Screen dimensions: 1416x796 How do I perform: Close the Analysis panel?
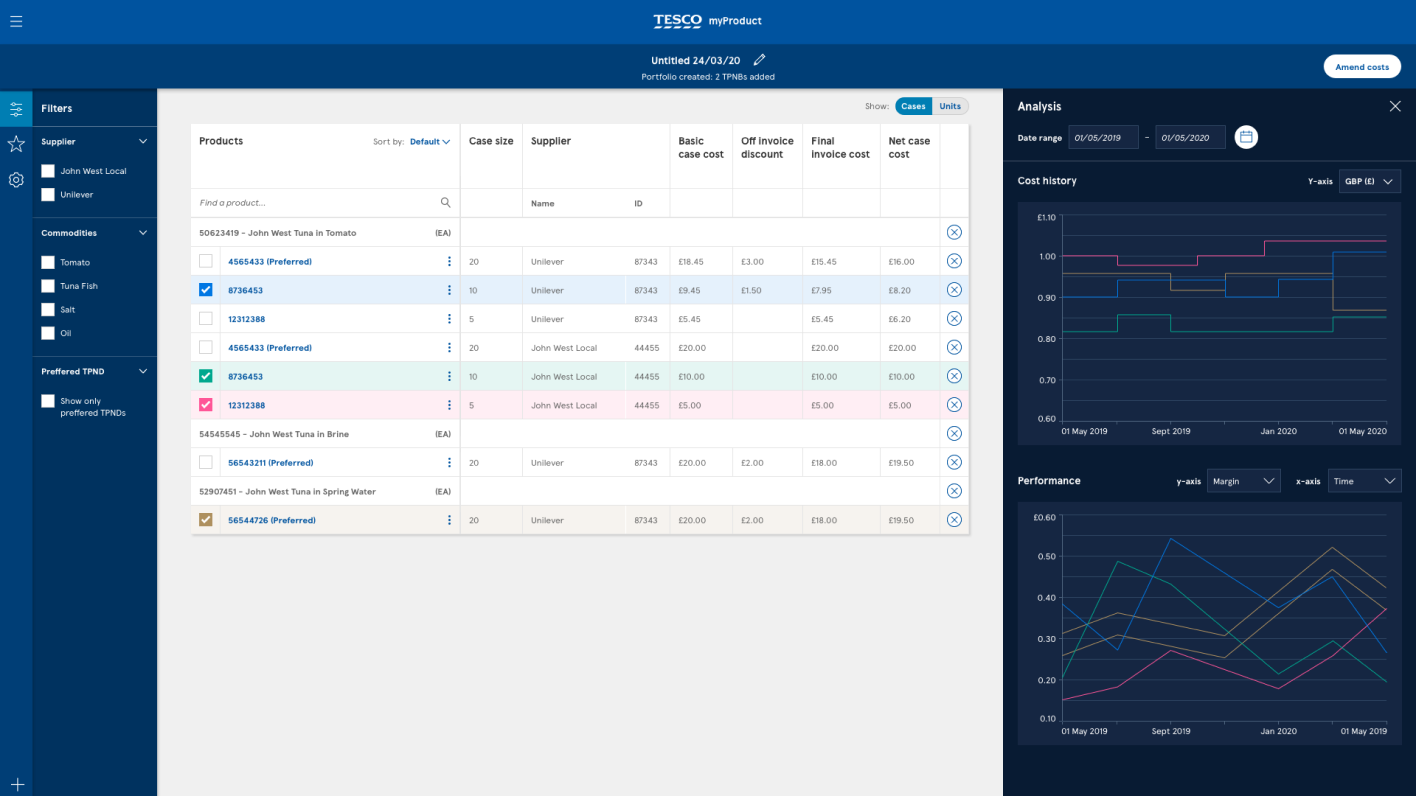coord(1395,106)
